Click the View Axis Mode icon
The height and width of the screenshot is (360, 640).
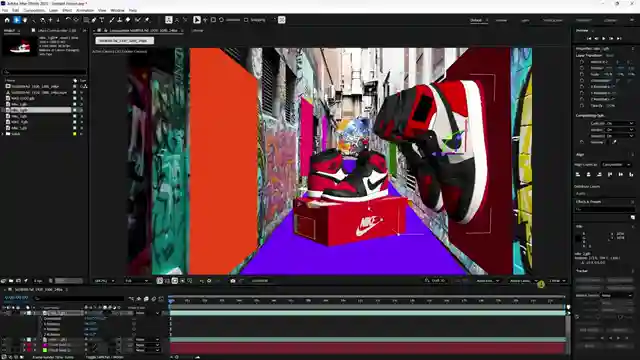pyautogui.click(x=185, y=20)
